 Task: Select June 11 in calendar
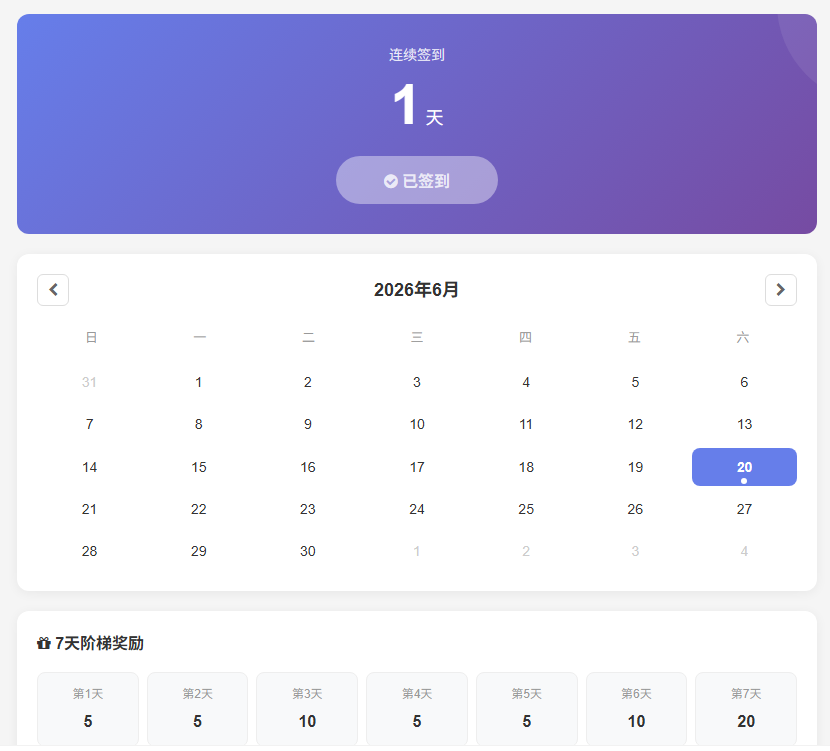click(x=526, y=424)
